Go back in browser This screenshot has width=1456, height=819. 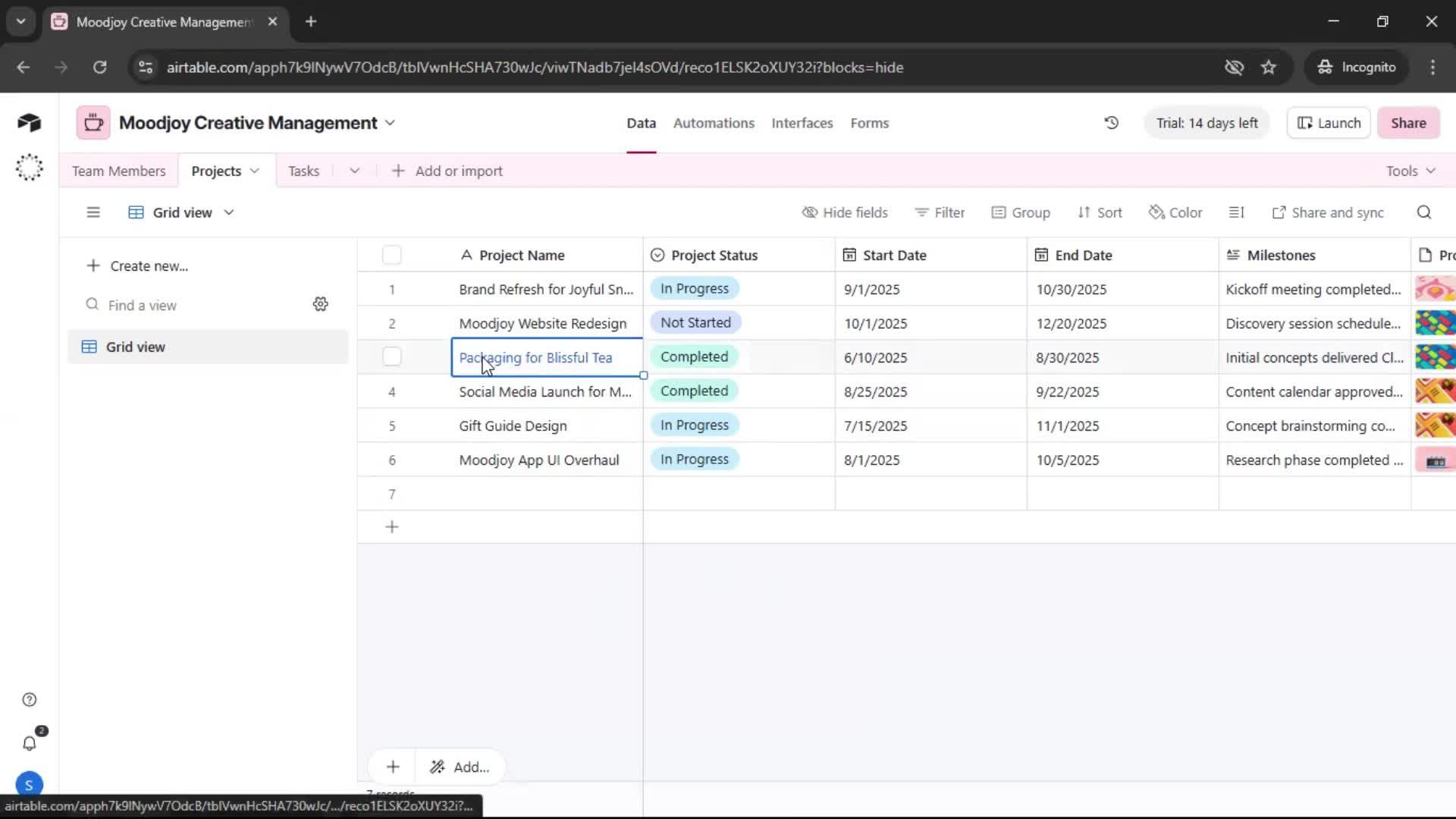(24, 67)
